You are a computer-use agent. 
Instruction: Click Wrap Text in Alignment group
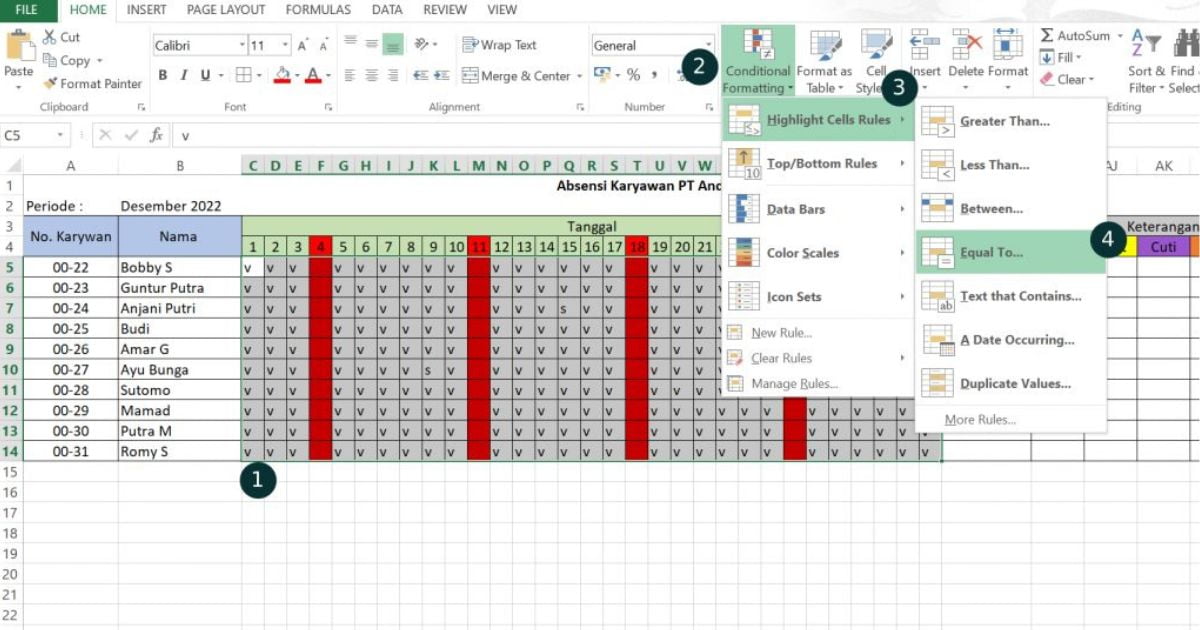[x=499, y=45]
